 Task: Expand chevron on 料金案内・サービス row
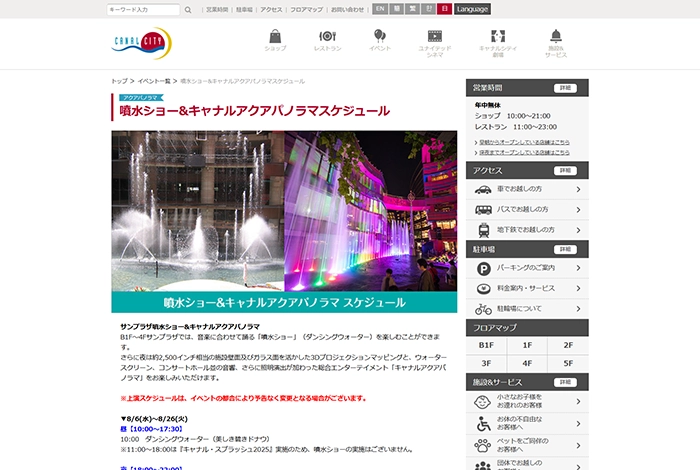tap(579, 289)
